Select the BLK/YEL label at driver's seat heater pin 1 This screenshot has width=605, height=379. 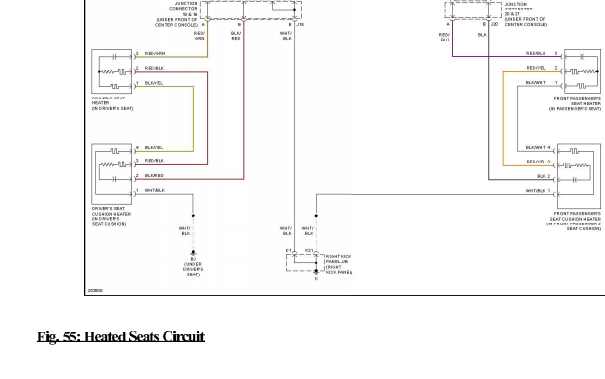(x=154, y=83)
